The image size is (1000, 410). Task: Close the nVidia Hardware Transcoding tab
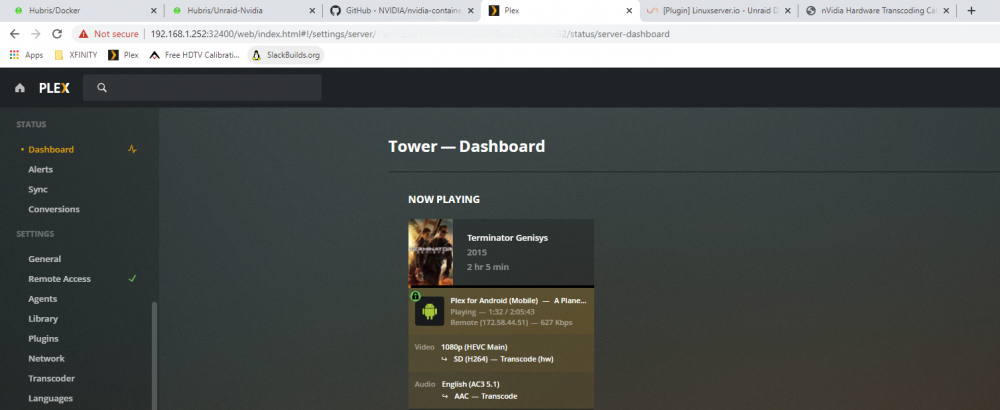(946, 11)
